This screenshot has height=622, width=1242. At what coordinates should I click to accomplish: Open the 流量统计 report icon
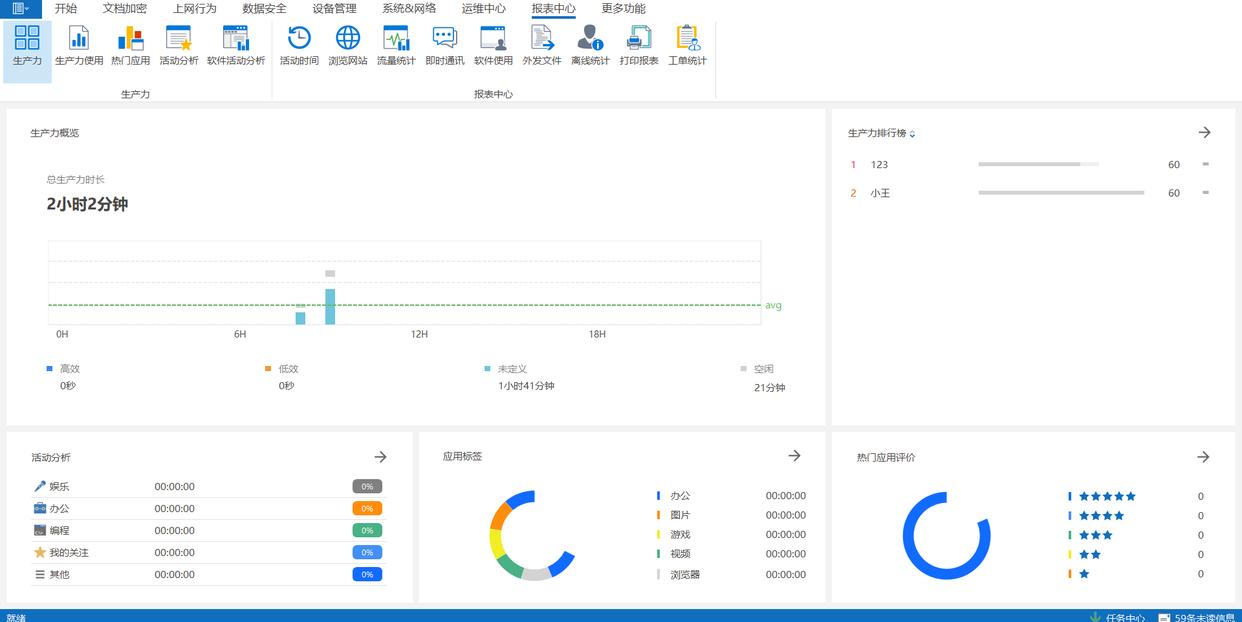point(396,45)
